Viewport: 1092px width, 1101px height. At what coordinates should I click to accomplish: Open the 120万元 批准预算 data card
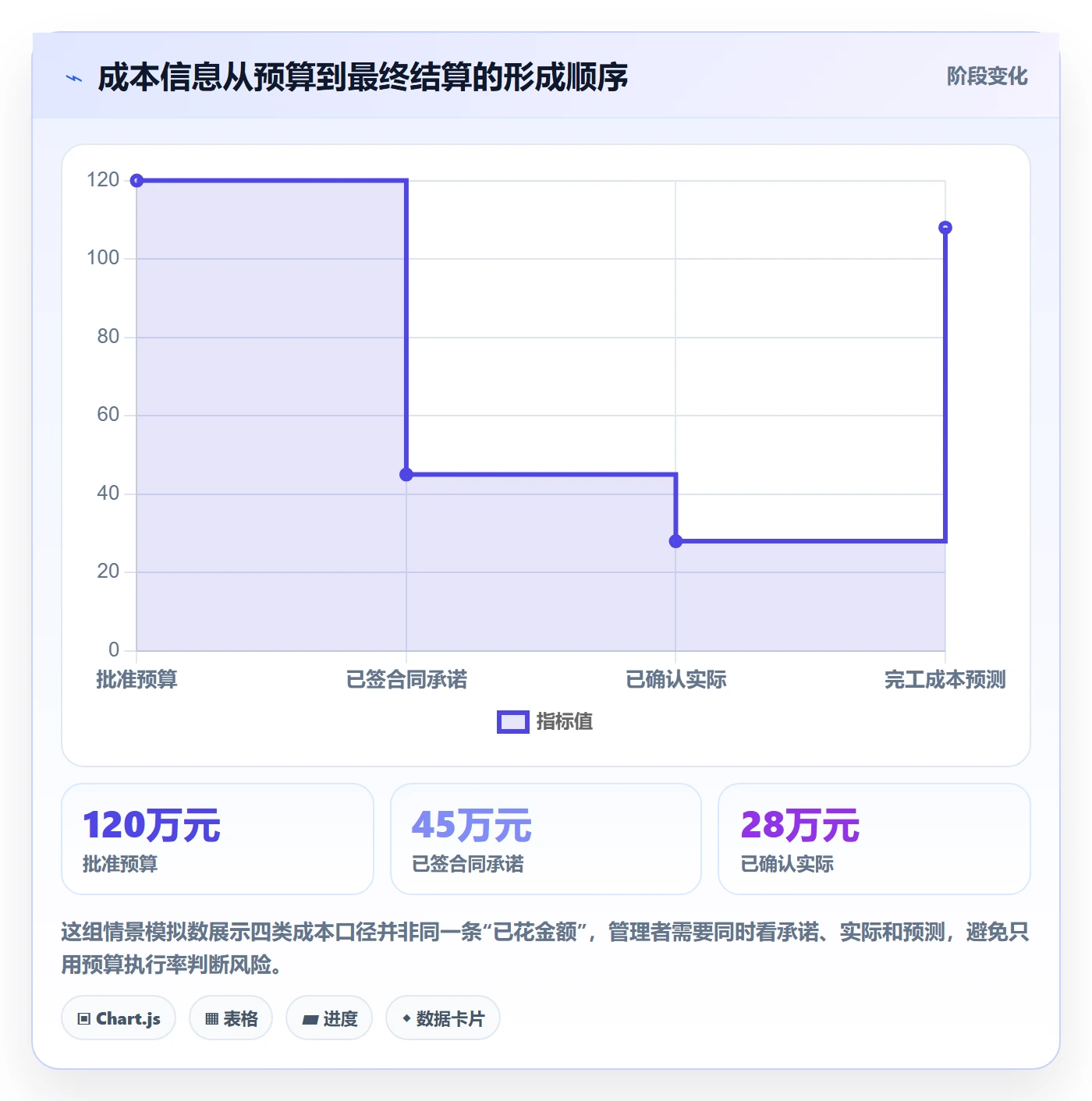[x=218, y=839]
